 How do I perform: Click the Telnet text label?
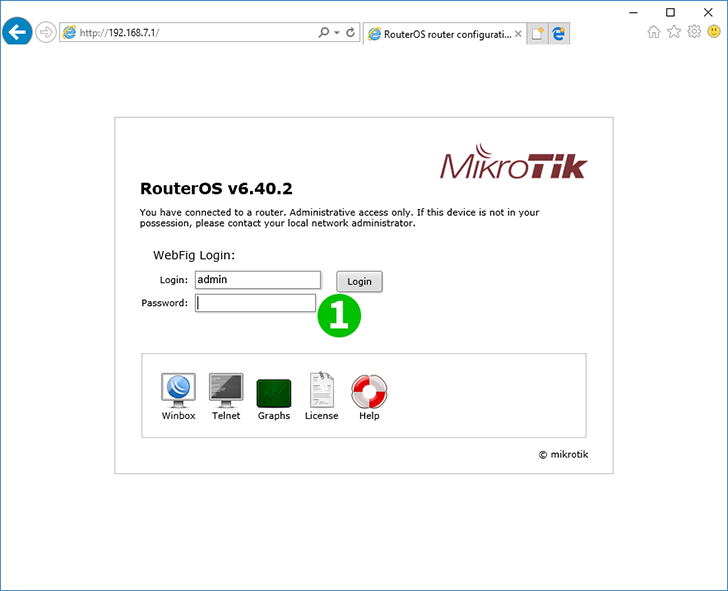pyautogui.click(x=226, y=416)
